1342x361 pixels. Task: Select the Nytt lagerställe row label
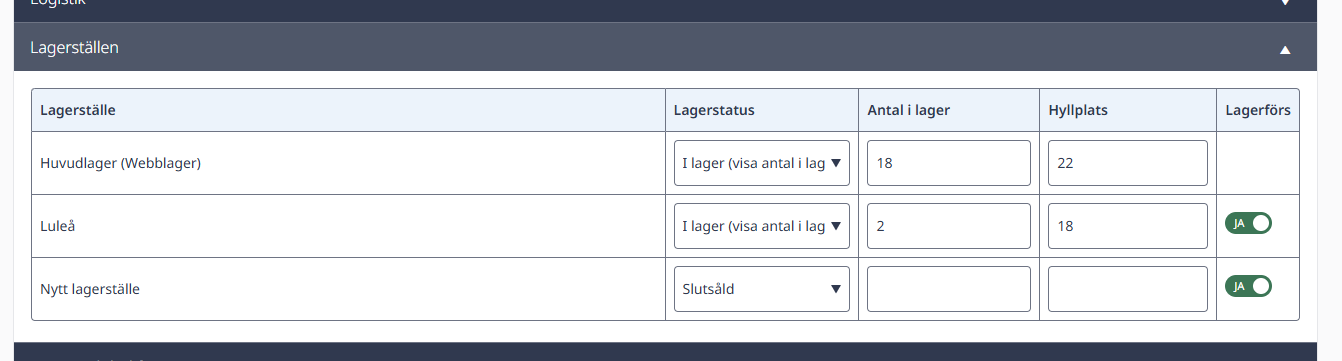tap(90, 289)
